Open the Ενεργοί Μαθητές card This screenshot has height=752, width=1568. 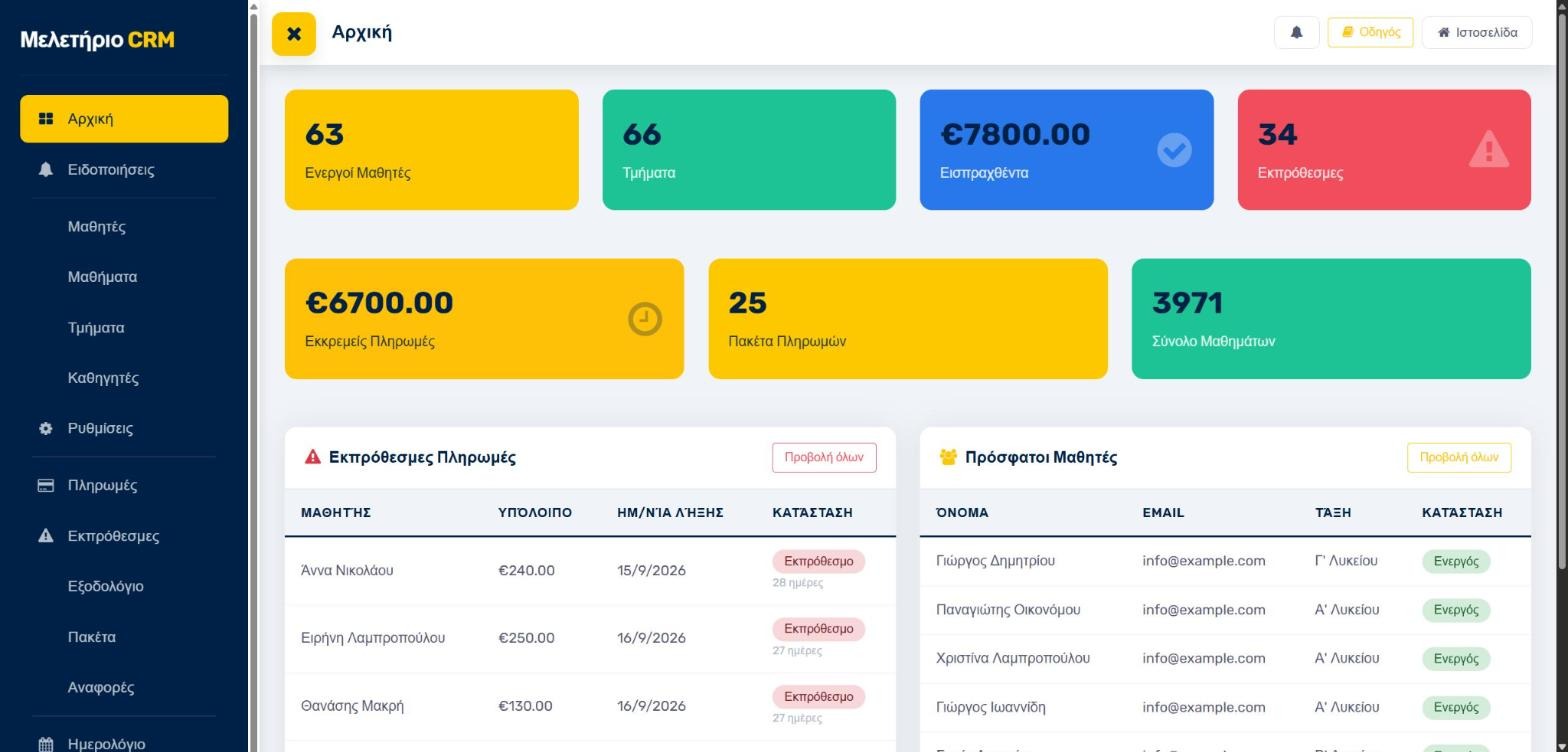pos(432,150)
